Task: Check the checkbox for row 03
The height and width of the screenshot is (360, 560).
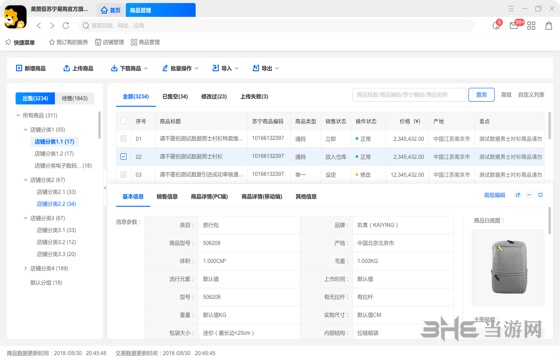Action: click(124, 174)
